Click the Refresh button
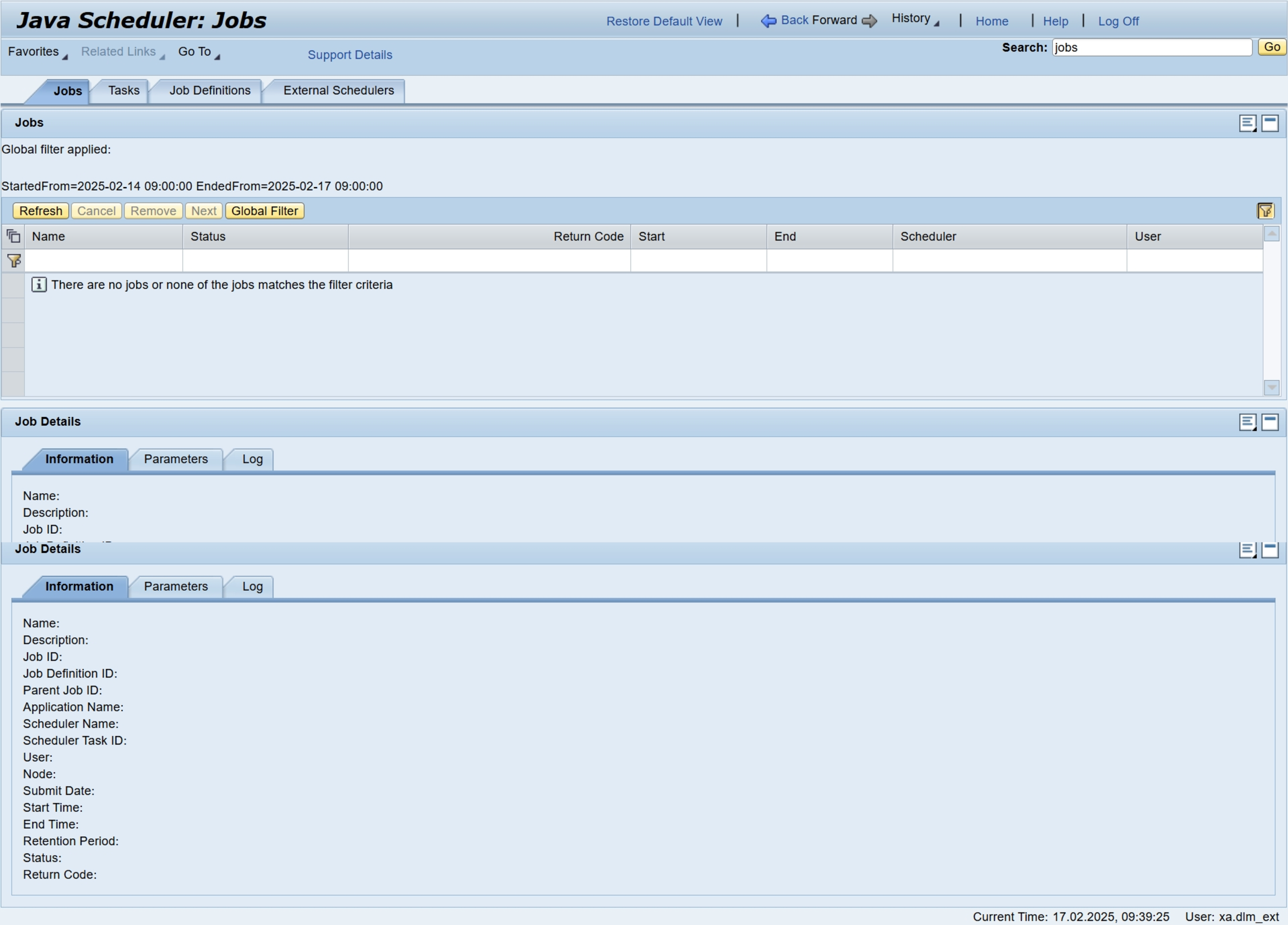Screen dimensions: 1288x925 coord(41,211)
